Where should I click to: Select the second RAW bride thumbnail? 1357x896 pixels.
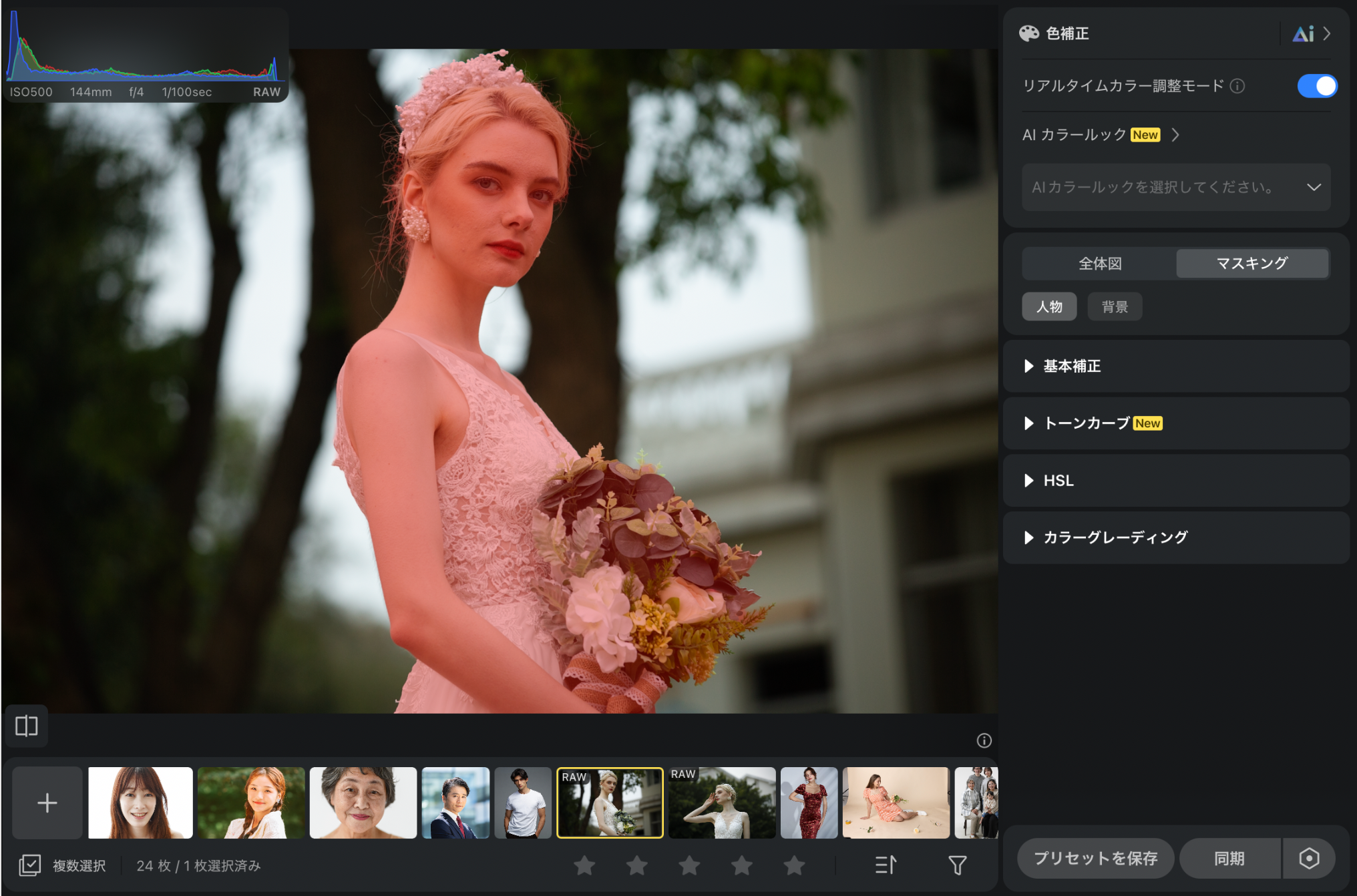pos(722,803)
